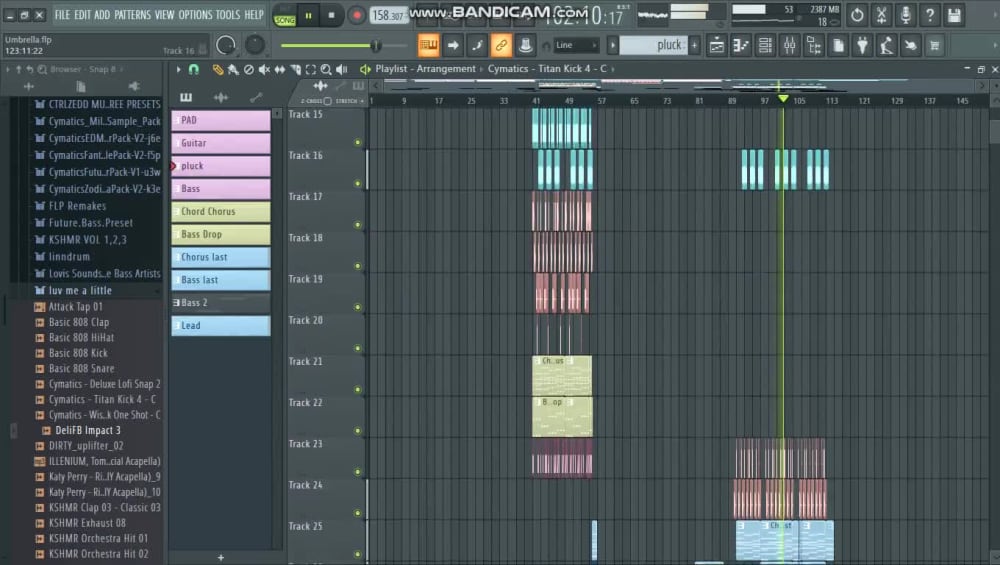Adjust the master pitch knob

[x=254, y=45]
